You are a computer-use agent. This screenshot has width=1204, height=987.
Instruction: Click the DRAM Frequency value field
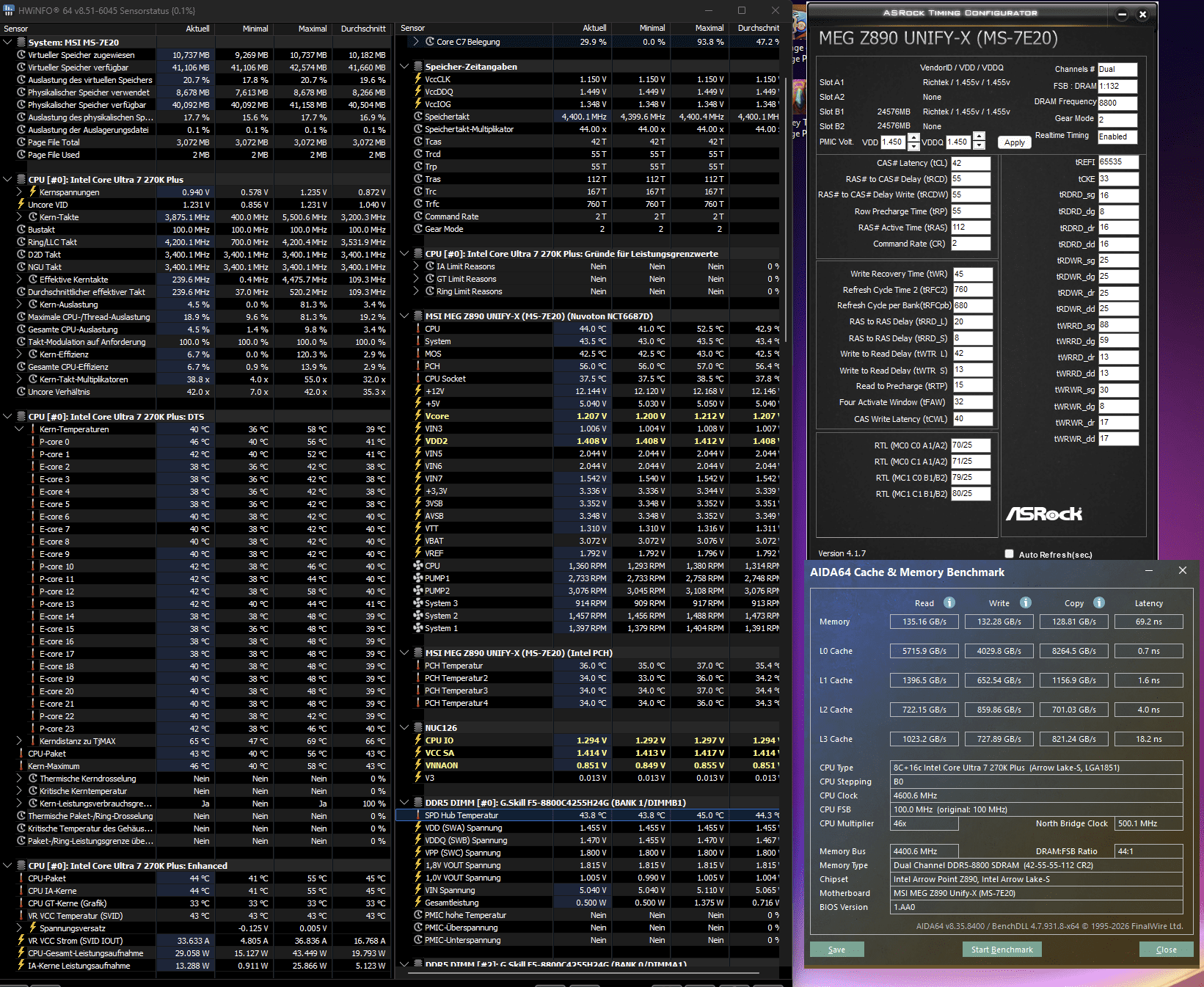[x=1117, y=103]
